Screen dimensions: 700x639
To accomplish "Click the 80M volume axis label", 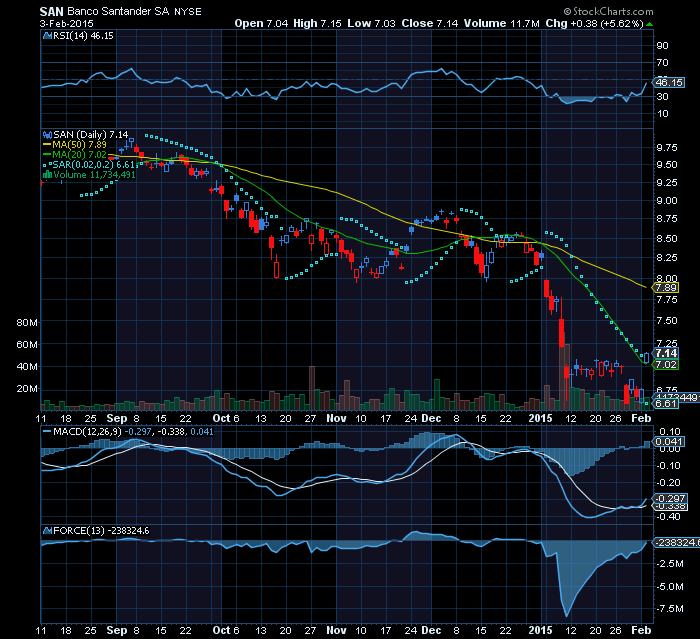I will (x=27, y=322).
